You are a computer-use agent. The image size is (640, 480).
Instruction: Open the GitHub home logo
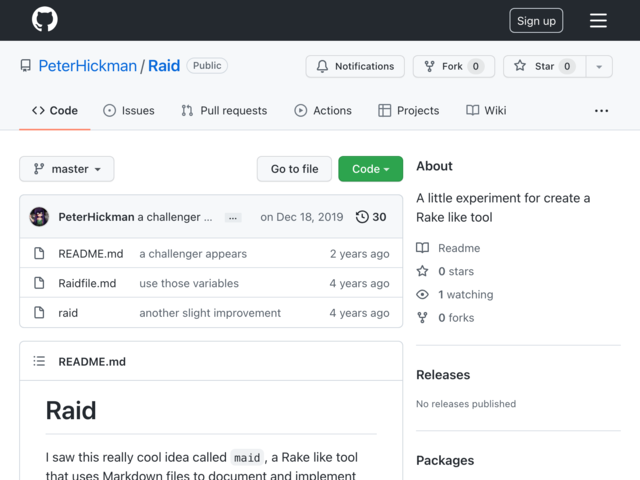[x=44, y=19]
